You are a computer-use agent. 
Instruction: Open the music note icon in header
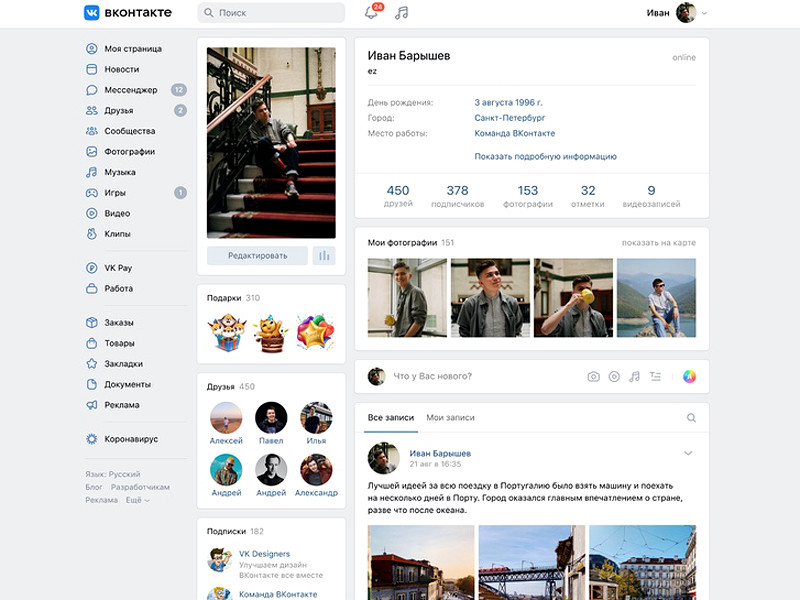click(402, 13)
